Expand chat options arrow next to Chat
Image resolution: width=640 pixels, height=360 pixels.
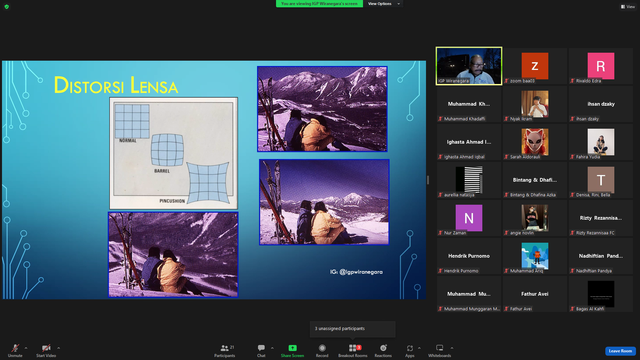[x=272, y=348]
